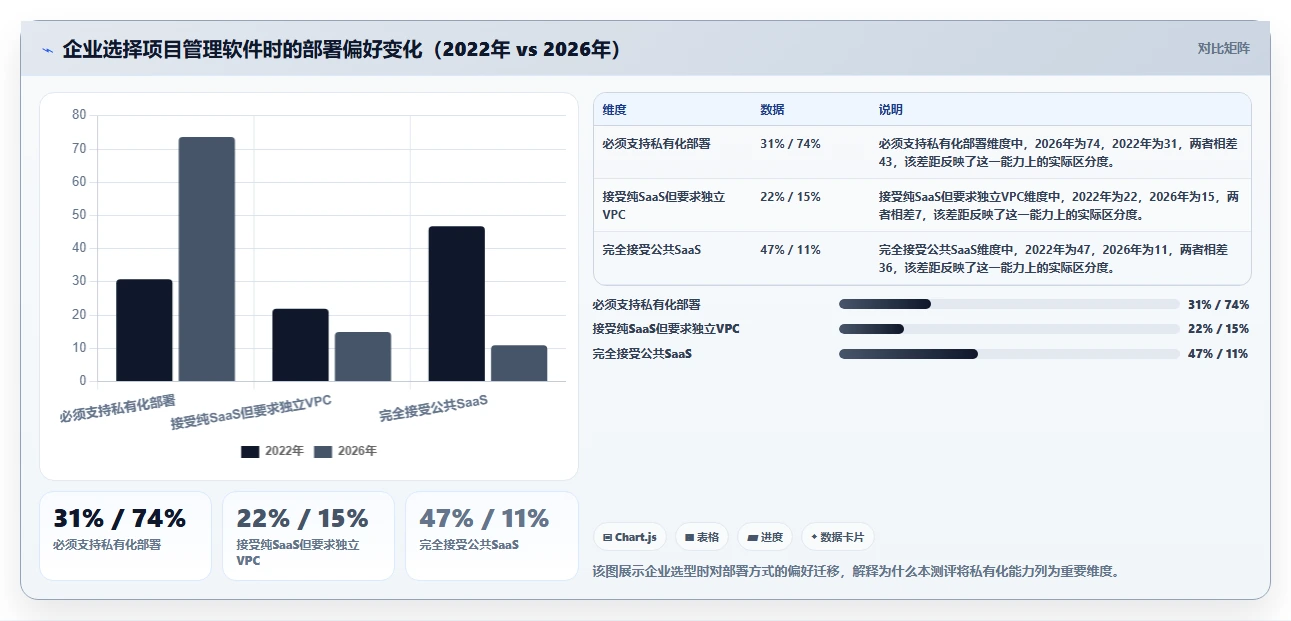Image resolution: width=1291 pixels, height=621 pixels.
Task: Click the 对比矩阵 label at top right
Action: (x=1223, y=48)
